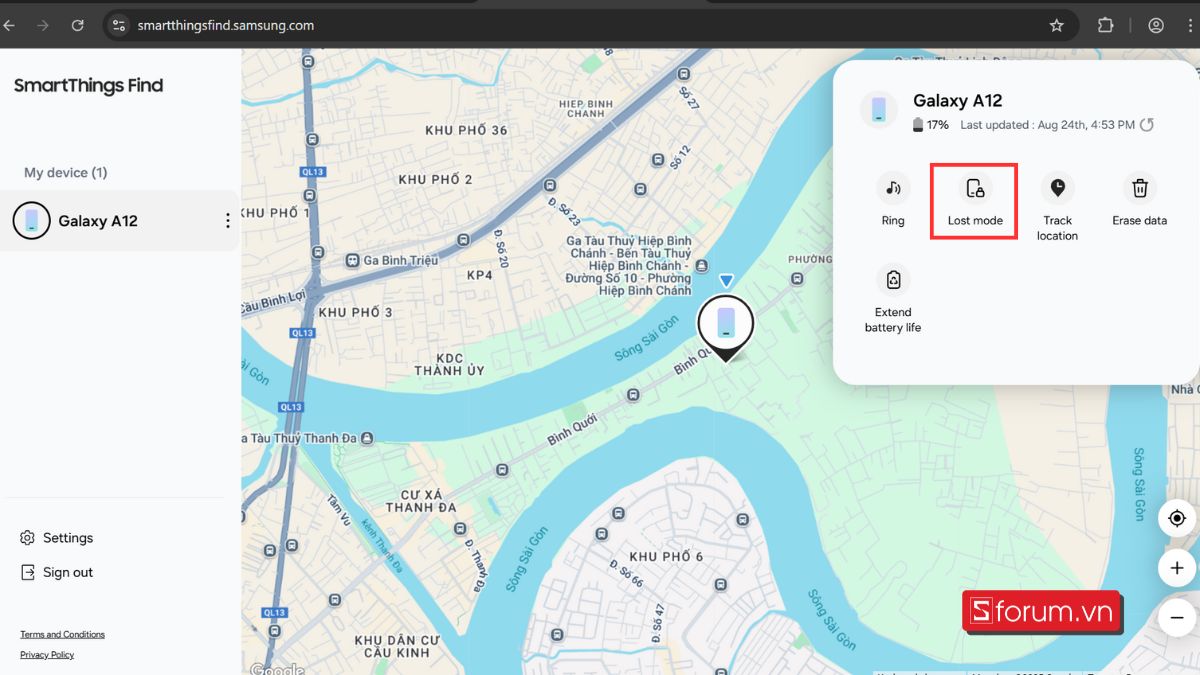Click the 17% battery indicator

[931, 125]
